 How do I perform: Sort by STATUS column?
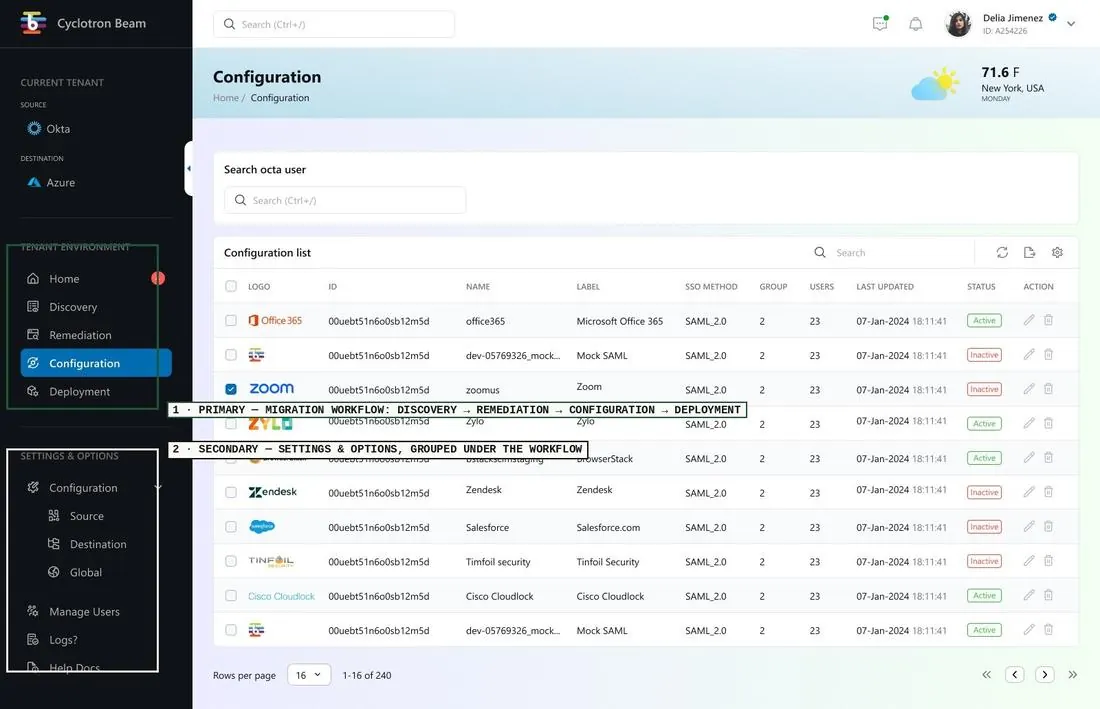point(981,286)
